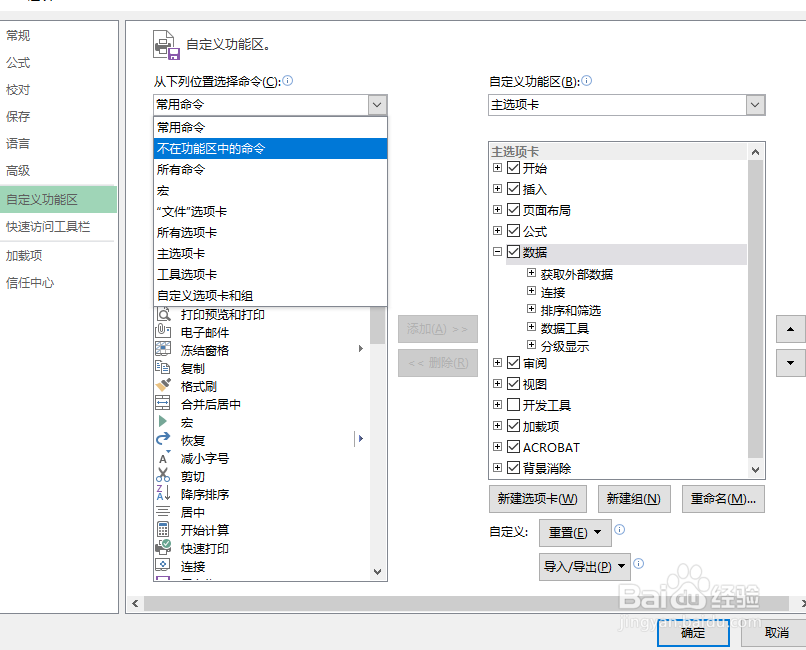The height and width of the screenshot is (650, 806).
Task: Click the 降序排序 (Sort Descending) icon
Action: tap(164, 493)
